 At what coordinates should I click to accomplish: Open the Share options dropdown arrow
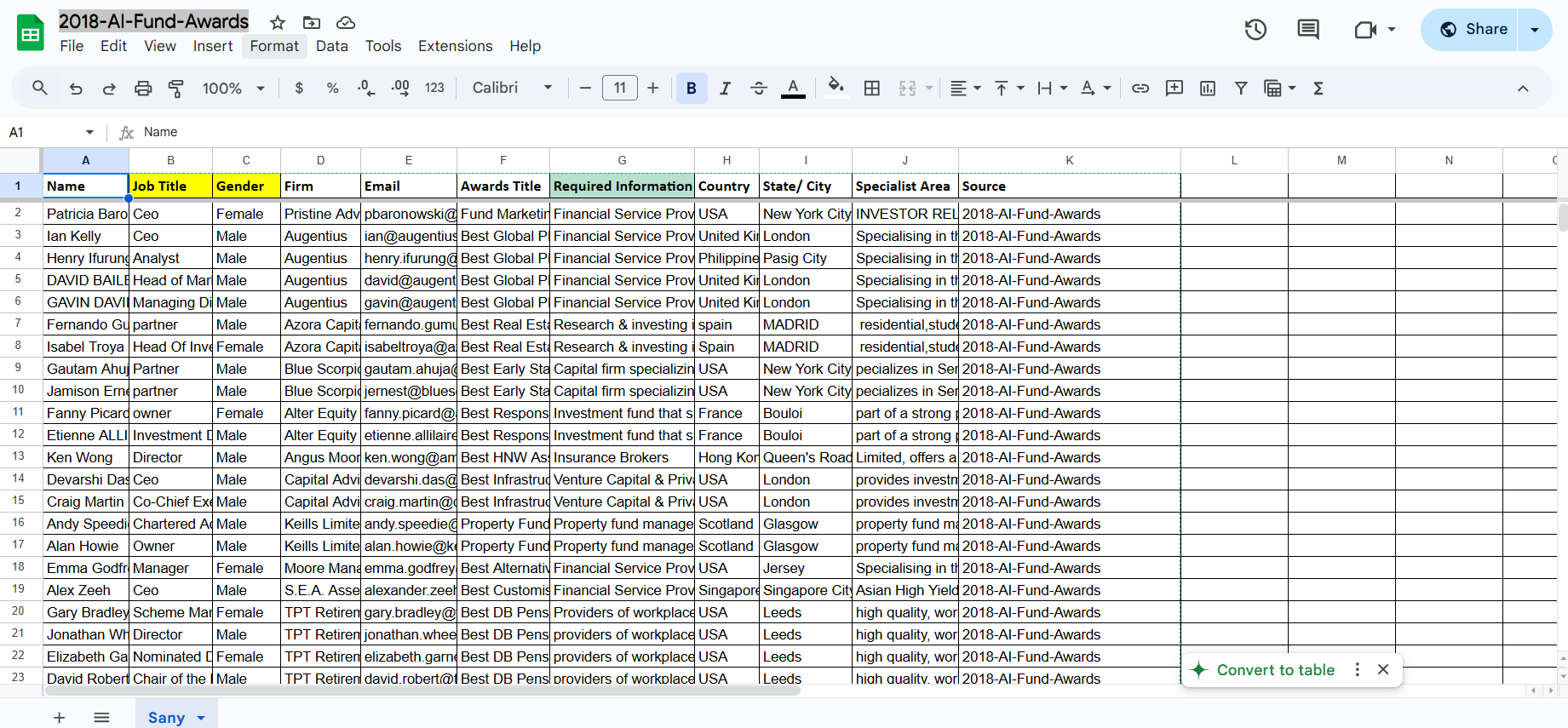coord(1535,30)
